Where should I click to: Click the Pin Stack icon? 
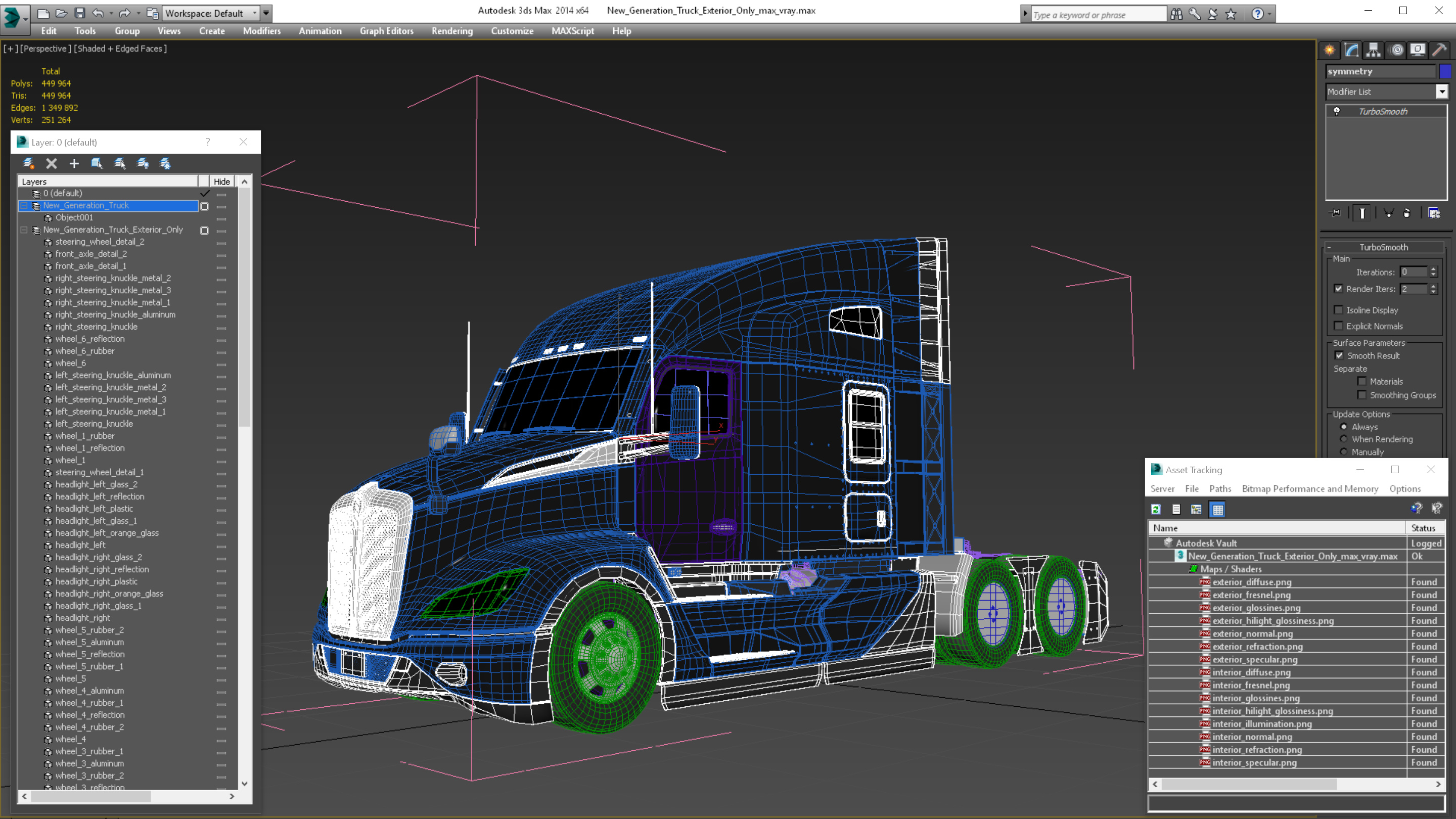[1335, 213]
